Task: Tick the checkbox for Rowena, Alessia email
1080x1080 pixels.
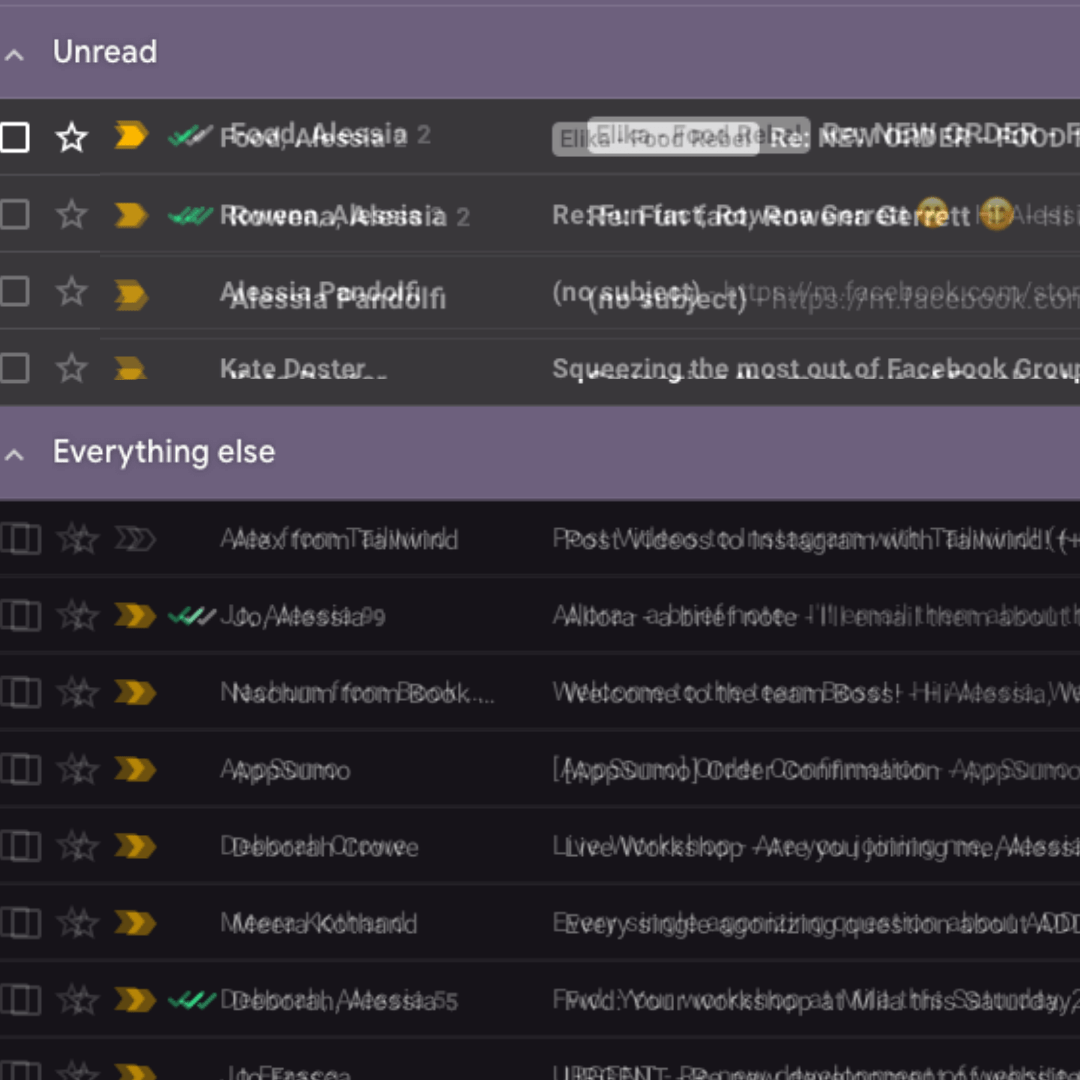Action: pos(15,214)
